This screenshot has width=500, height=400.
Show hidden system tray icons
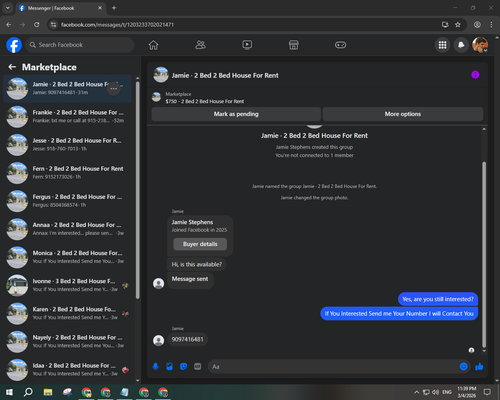[x=417, y=392]
